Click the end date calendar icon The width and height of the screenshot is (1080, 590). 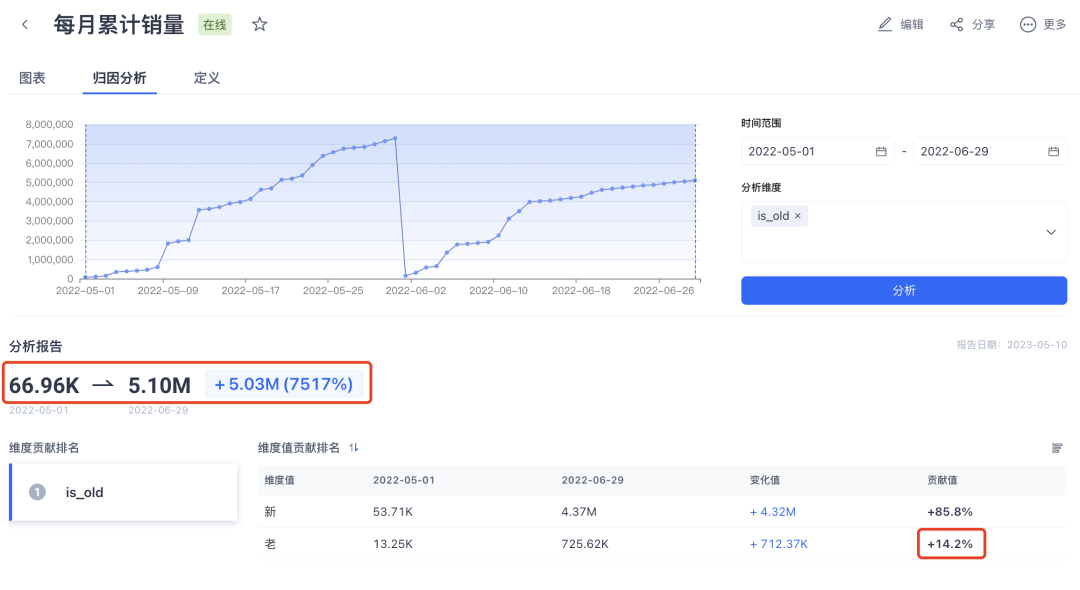point(1053,152)
